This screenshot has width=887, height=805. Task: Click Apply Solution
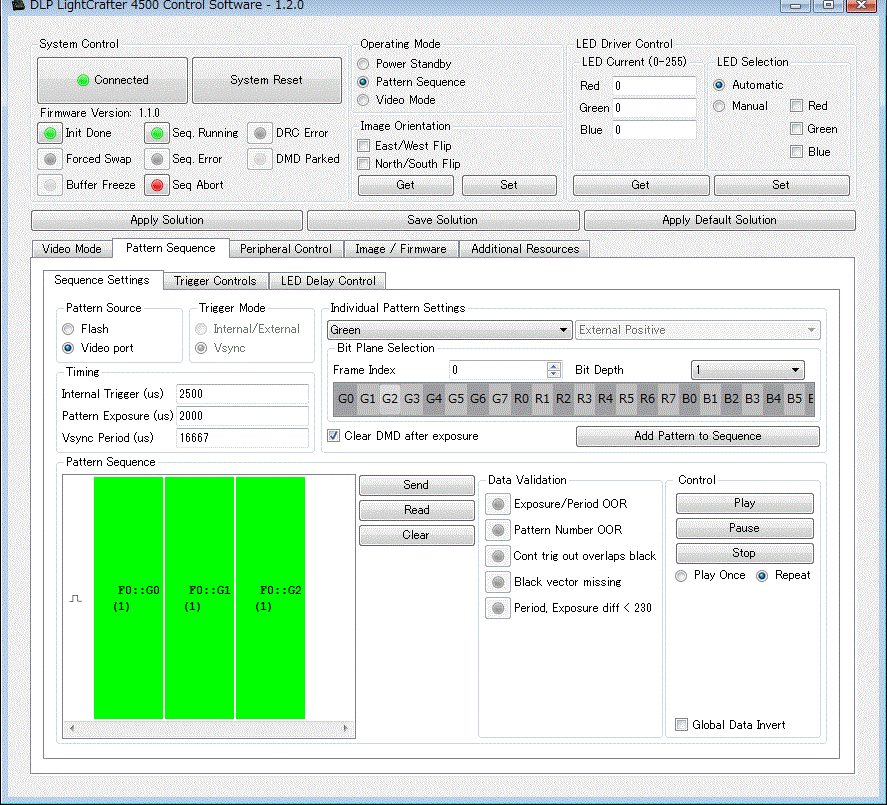167,220
